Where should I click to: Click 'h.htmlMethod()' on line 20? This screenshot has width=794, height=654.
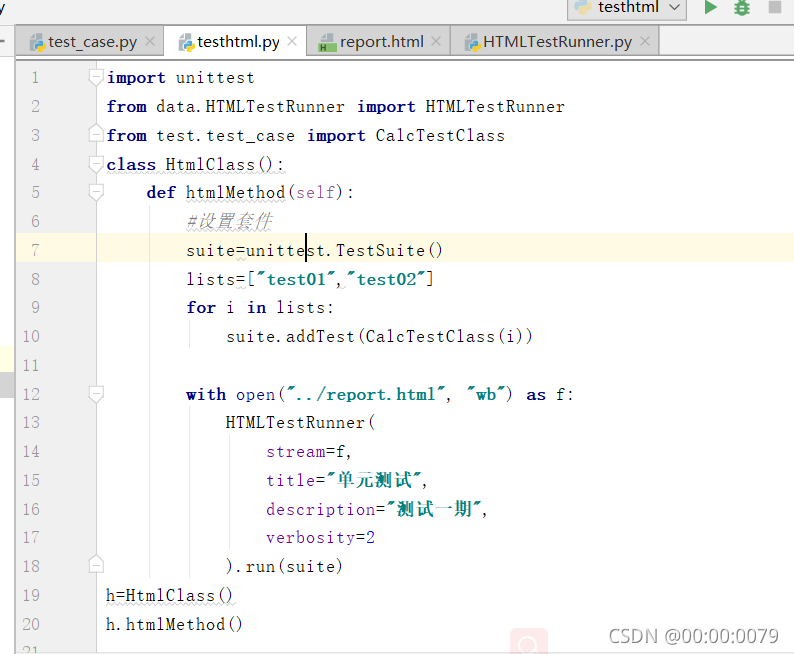pos(174,624)
